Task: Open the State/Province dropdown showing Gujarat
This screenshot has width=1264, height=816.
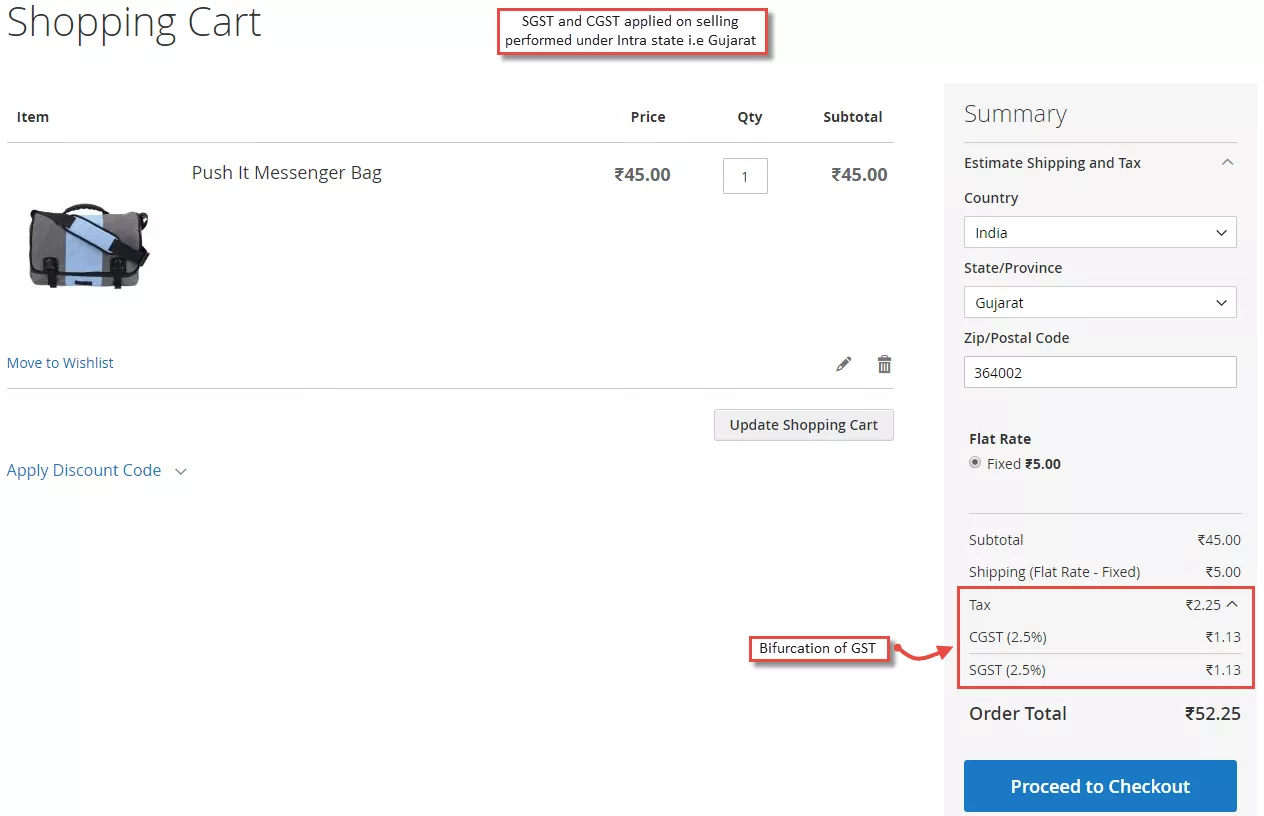Action: pos(1099,302)
